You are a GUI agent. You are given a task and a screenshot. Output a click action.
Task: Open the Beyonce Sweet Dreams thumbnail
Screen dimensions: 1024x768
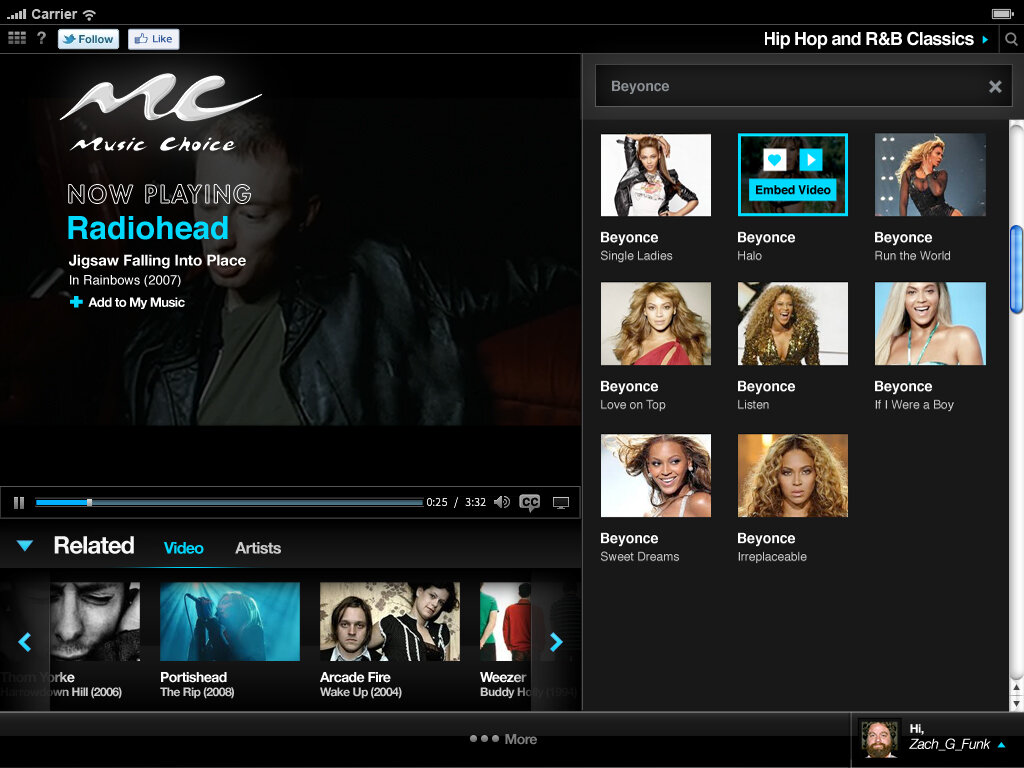click(x=656, y=475)
